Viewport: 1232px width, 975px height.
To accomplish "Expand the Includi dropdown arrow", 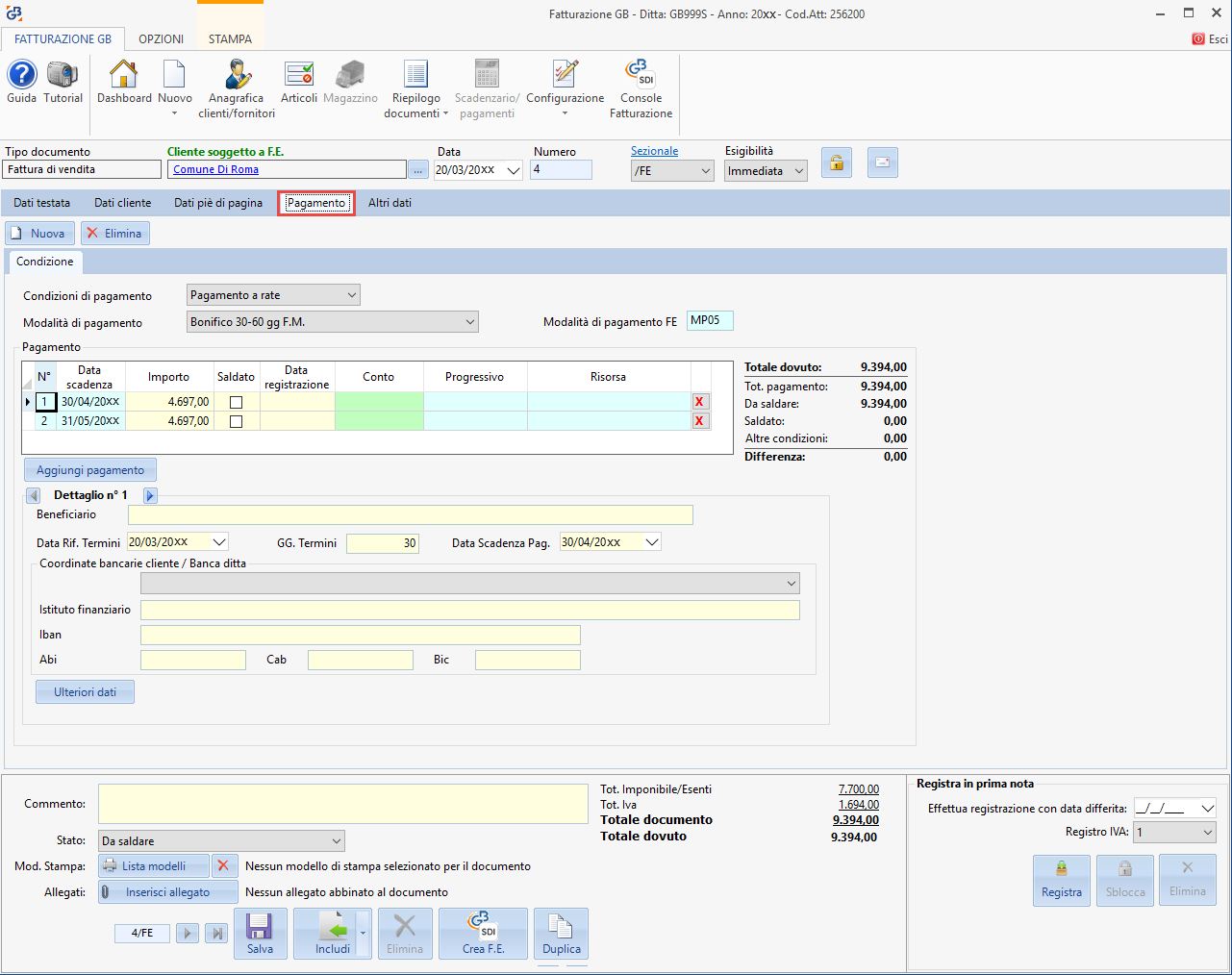I will pyautogui.click(x=364, y=933).
